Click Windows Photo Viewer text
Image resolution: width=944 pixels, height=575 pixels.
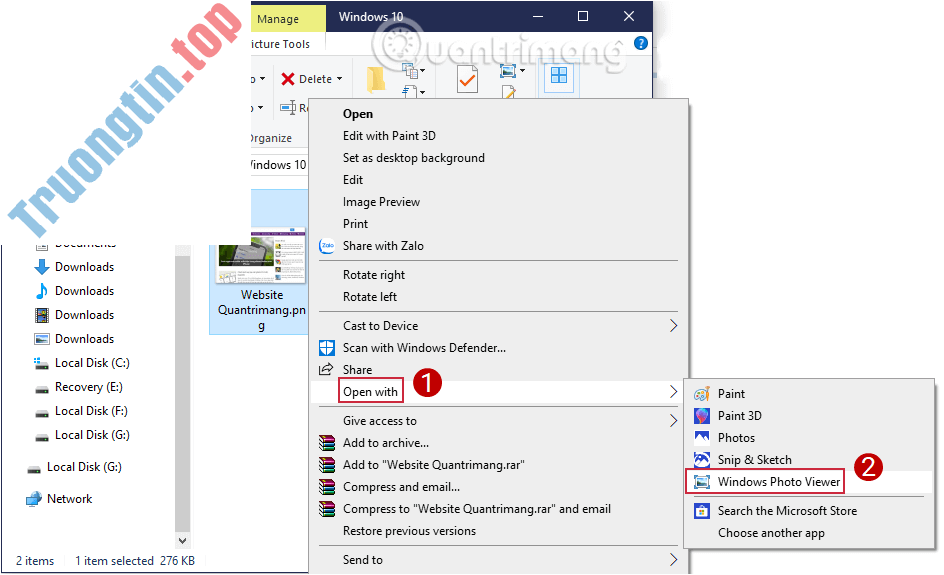(778, 482)
